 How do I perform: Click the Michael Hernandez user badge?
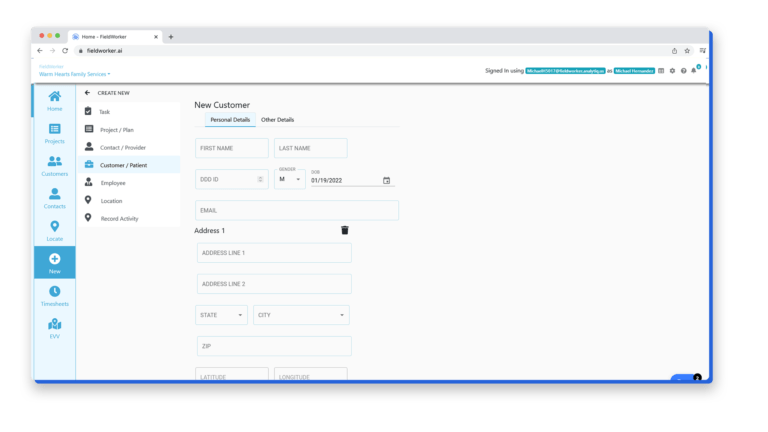click(634, 71)
